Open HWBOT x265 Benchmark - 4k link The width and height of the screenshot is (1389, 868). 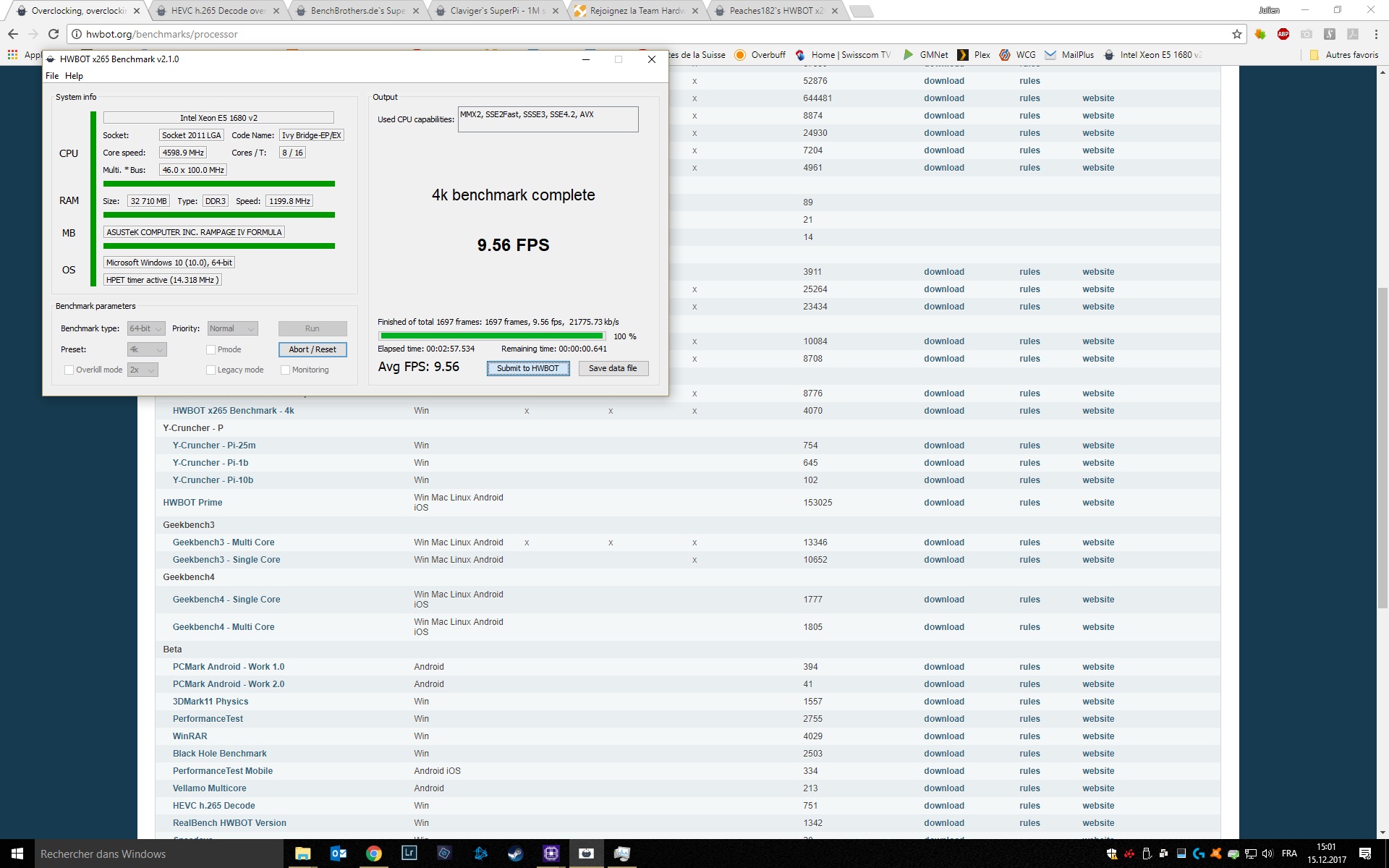[233, 411]
